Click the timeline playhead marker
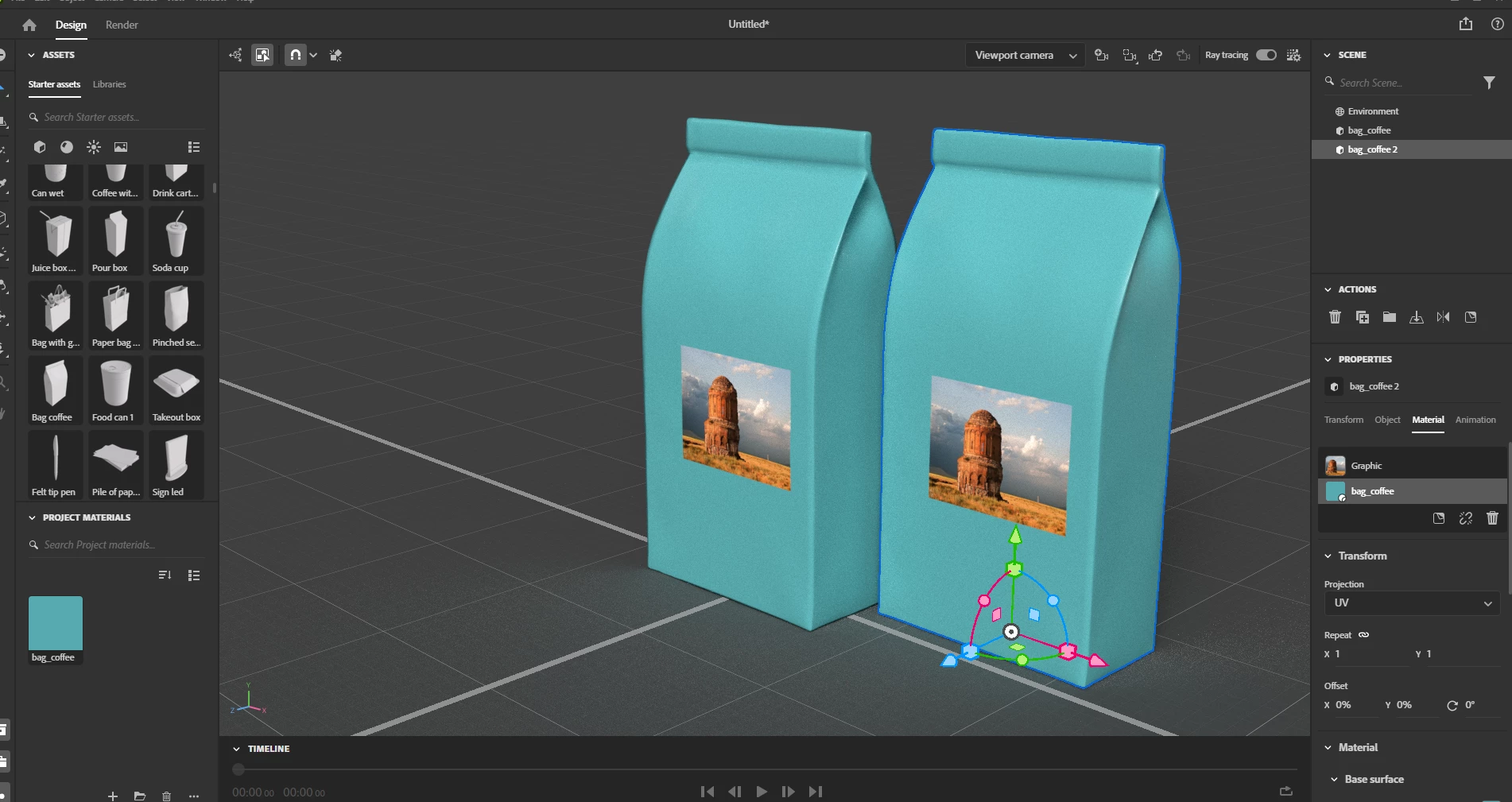The height and width of the screenshot is (802, 1512). pos(238,769)
